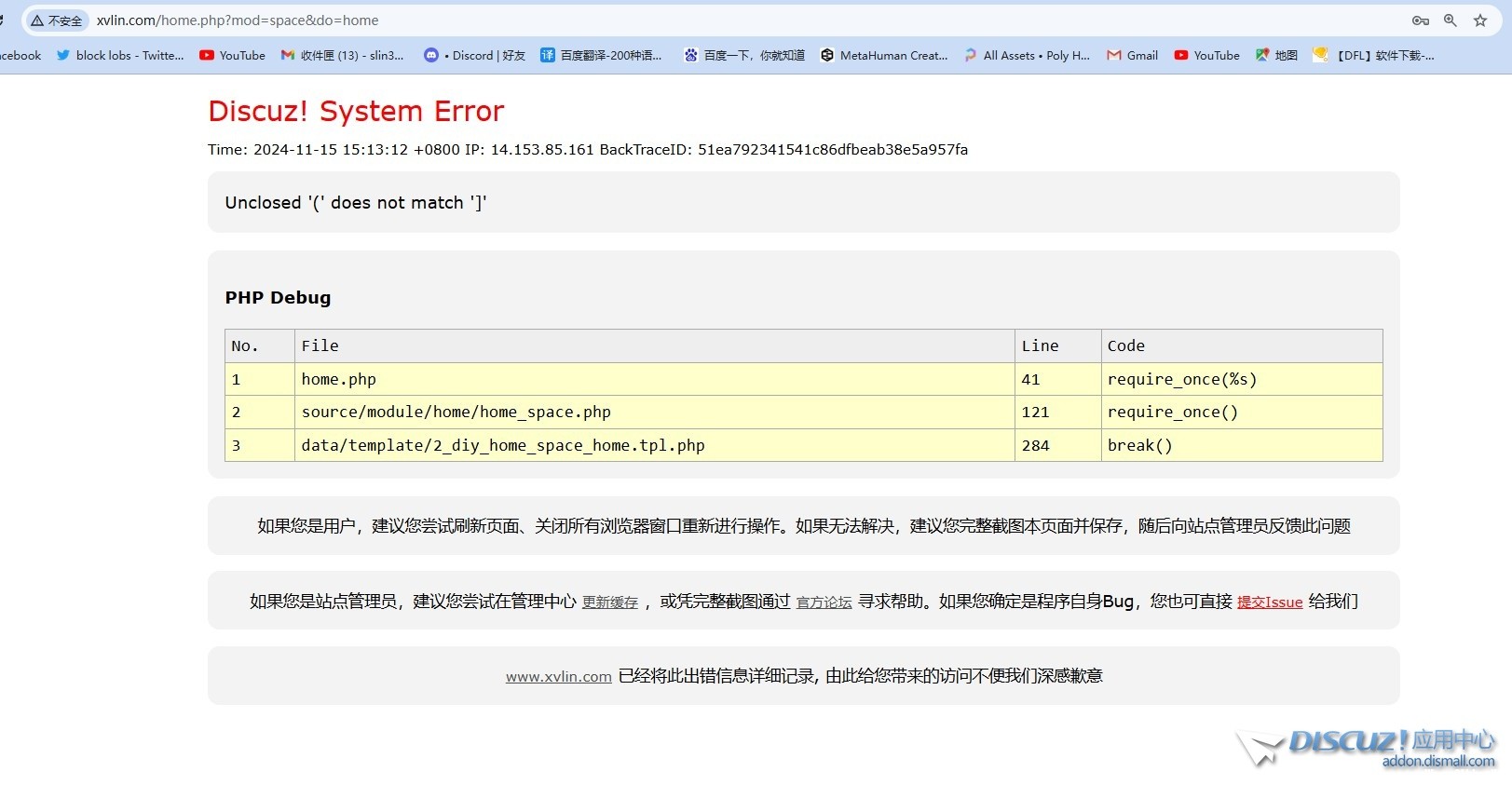
Task: Open the MetaHuman Creator bookmark
Action: [884, 56]
